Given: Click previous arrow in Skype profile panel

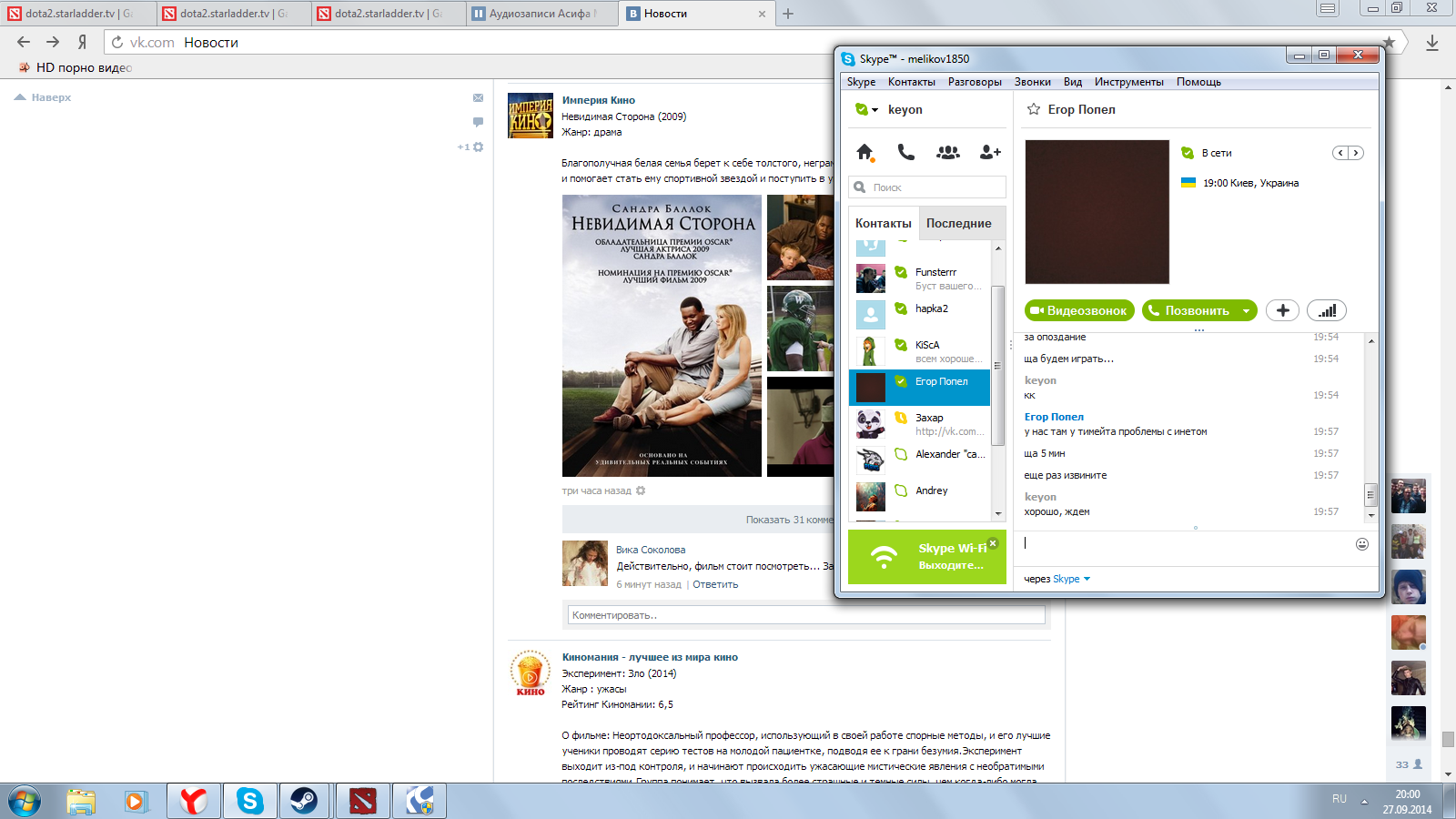Looking at the screenshot, I should coord(1340,153).
